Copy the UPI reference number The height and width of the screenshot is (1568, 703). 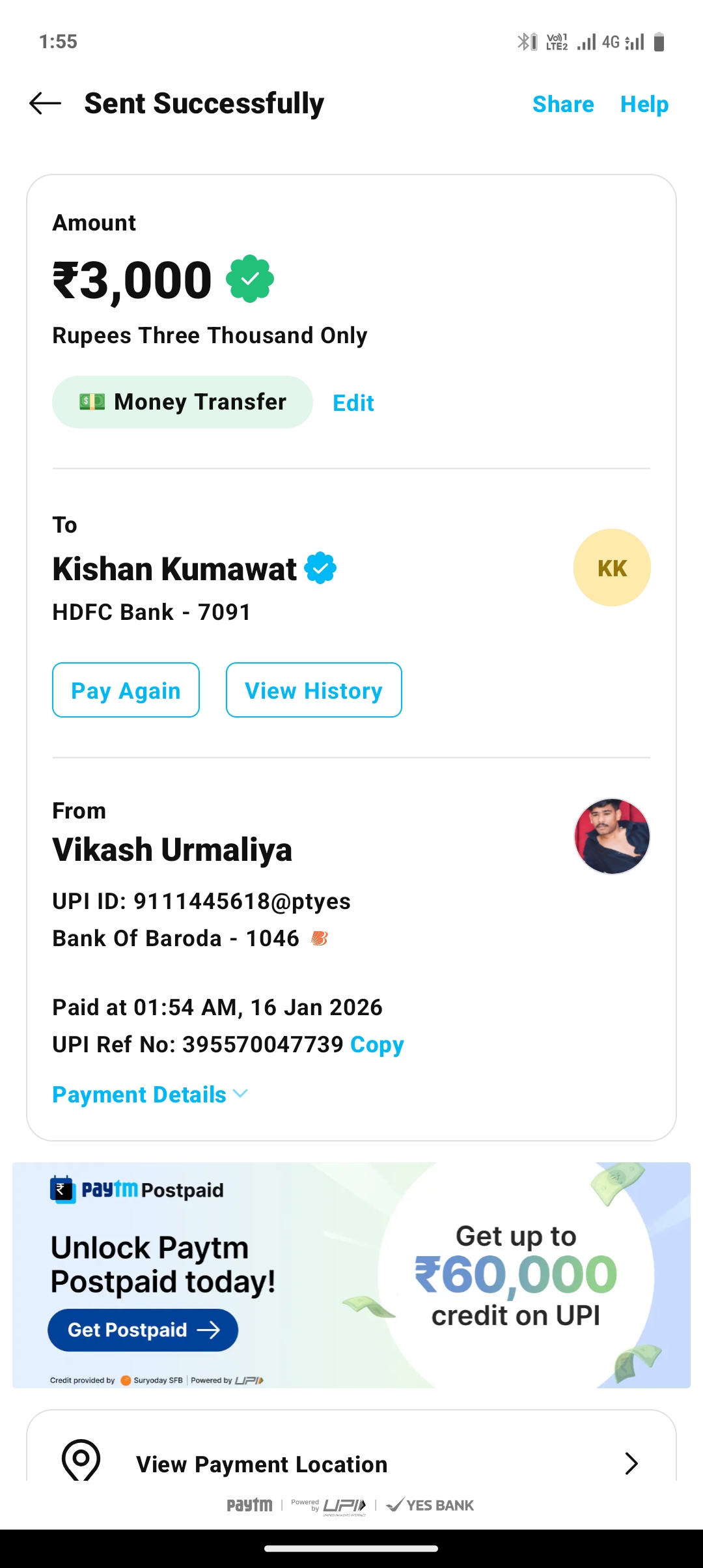(377, 1044)
